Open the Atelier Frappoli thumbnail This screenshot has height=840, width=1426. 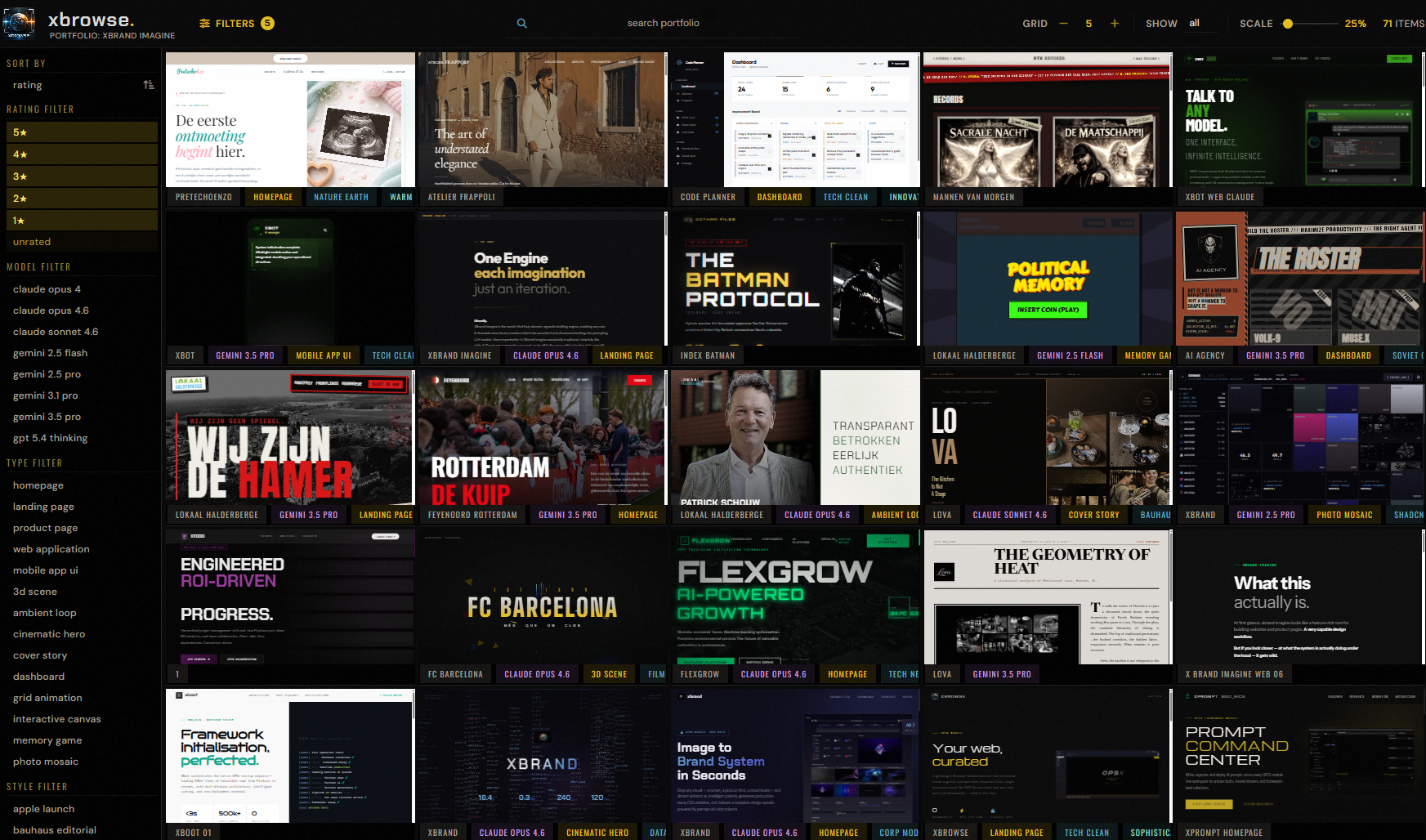(543, 120)
